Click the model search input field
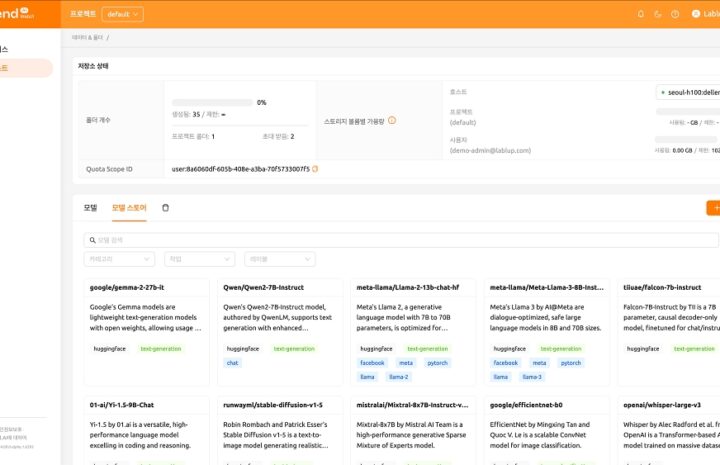This screenshot has height=465, width=720. (401, 240)
